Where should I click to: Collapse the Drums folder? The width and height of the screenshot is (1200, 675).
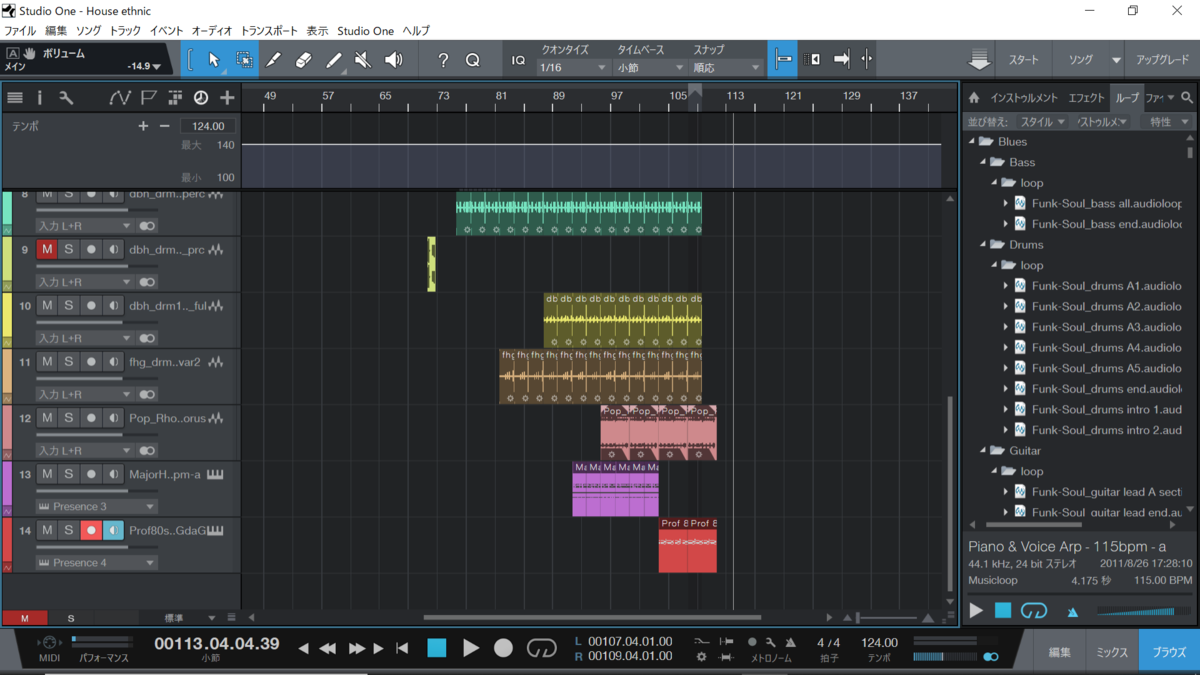tap(984, 244)
